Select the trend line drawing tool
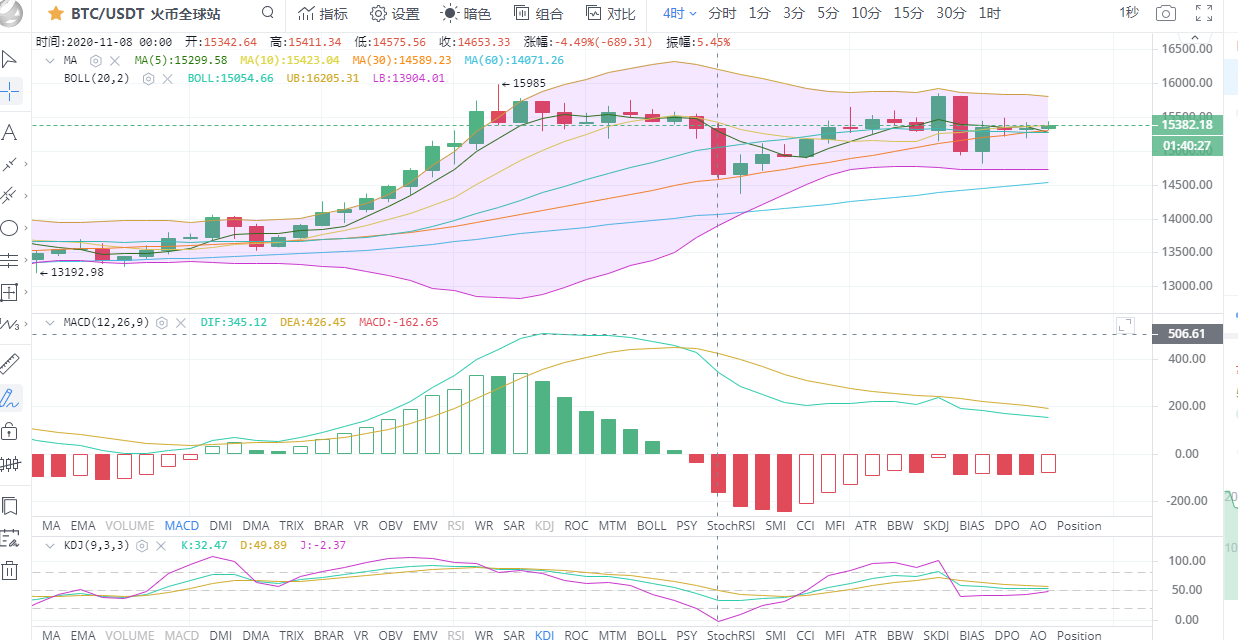The width and height of the screenshot is (1238, 640). [9, 163]
